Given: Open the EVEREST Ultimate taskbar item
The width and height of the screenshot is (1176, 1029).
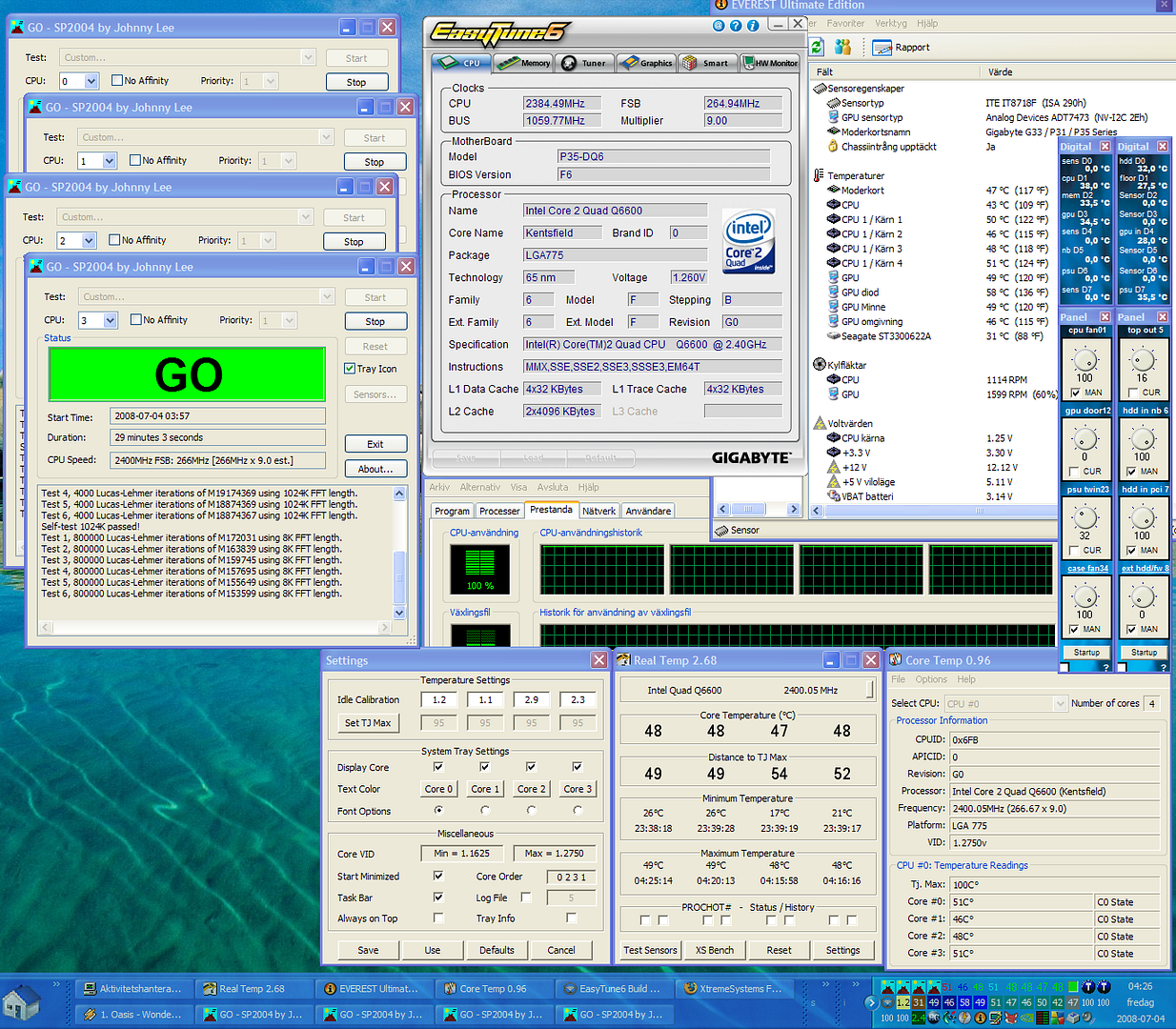Looking at the screenshot, I should (x=373, y=989).
